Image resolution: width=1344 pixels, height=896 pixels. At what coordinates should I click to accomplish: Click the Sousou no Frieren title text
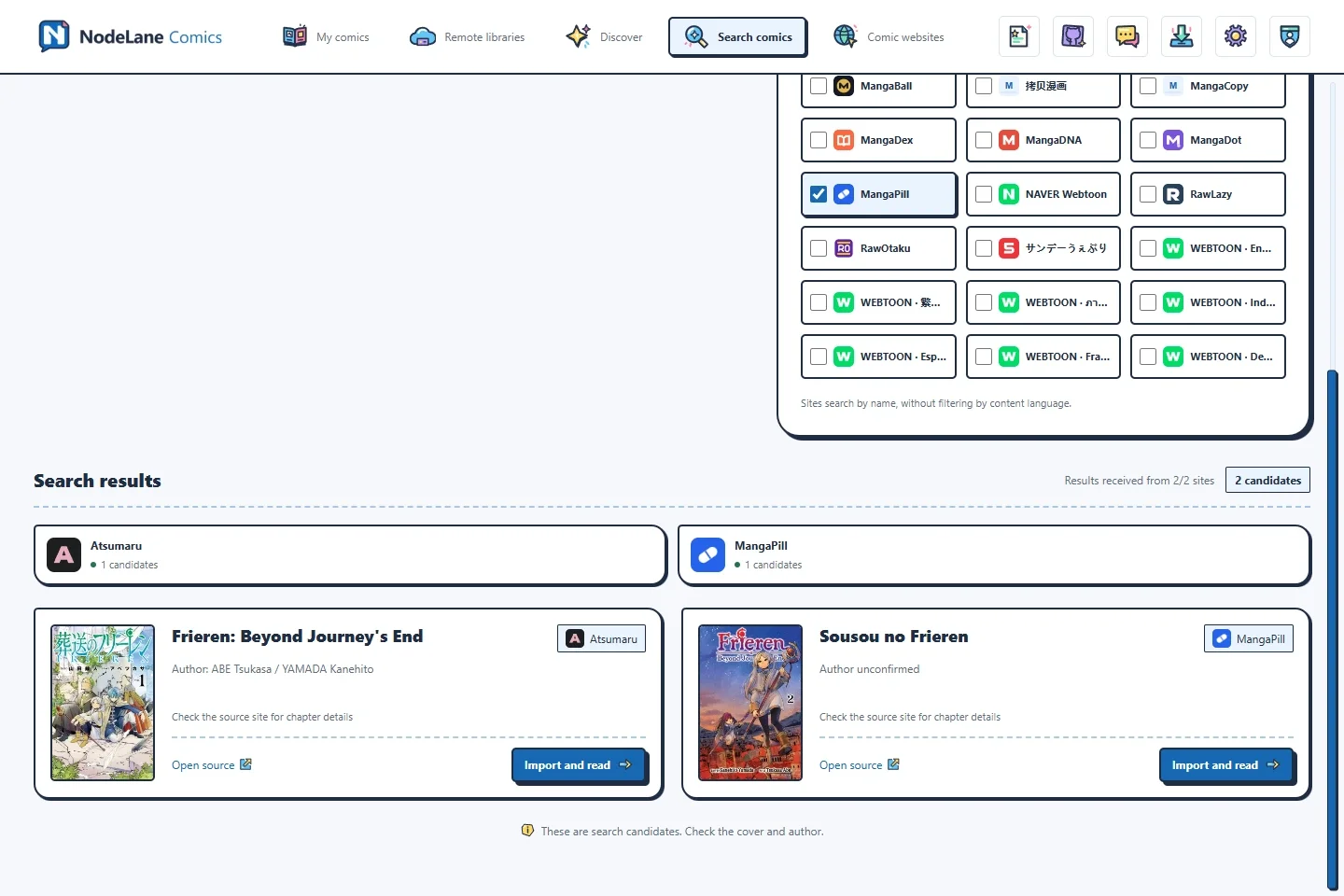893,637
